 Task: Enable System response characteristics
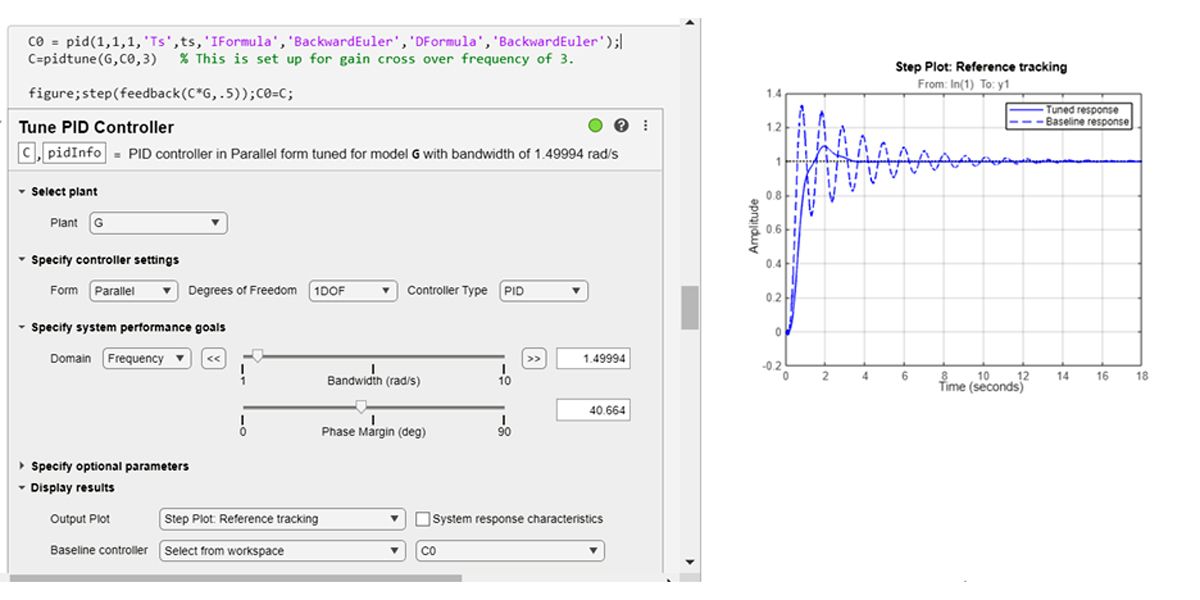click(425, 519)
